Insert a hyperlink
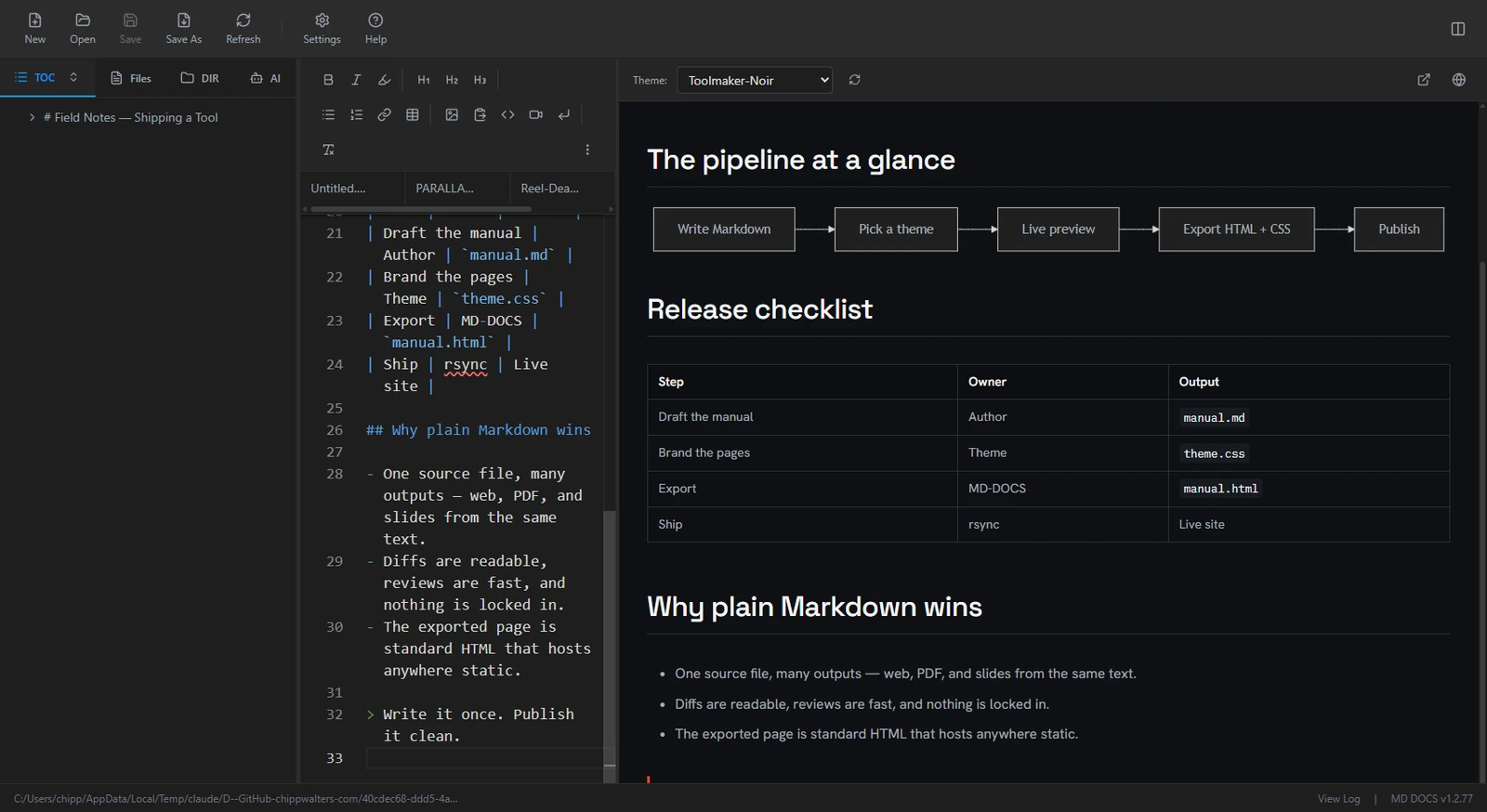1487x812 pixels. [384, 114]
